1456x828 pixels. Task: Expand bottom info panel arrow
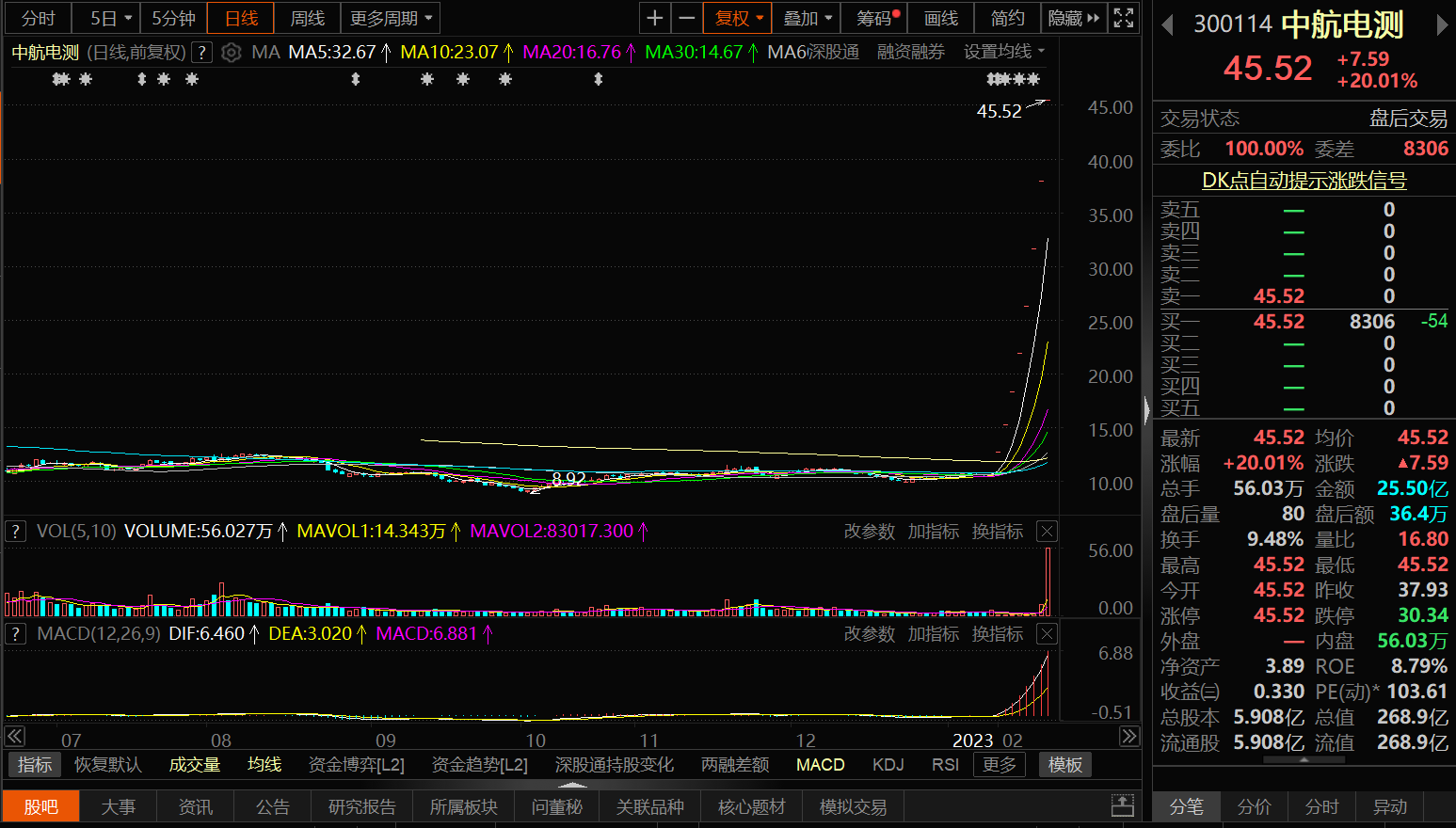[572, 785]
